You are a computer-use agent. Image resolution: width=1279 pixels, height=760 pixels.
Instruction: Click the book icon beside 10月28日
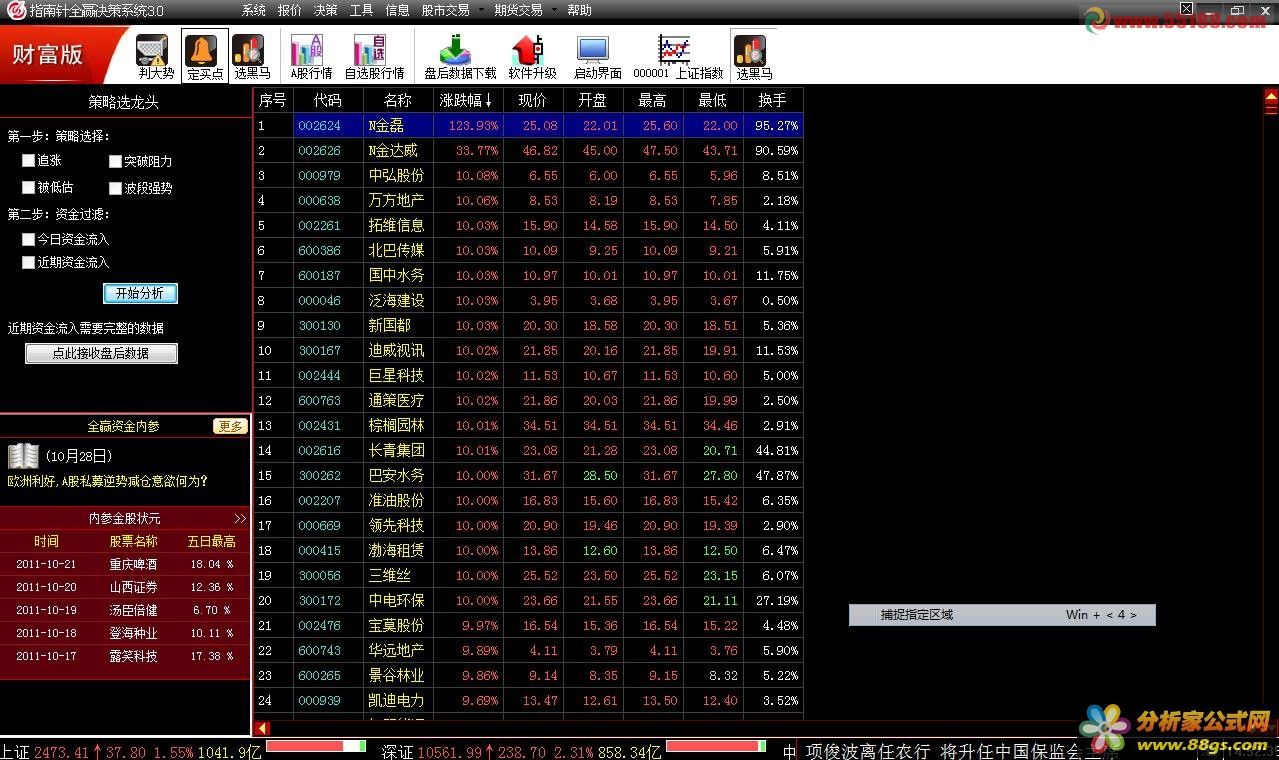23,456
